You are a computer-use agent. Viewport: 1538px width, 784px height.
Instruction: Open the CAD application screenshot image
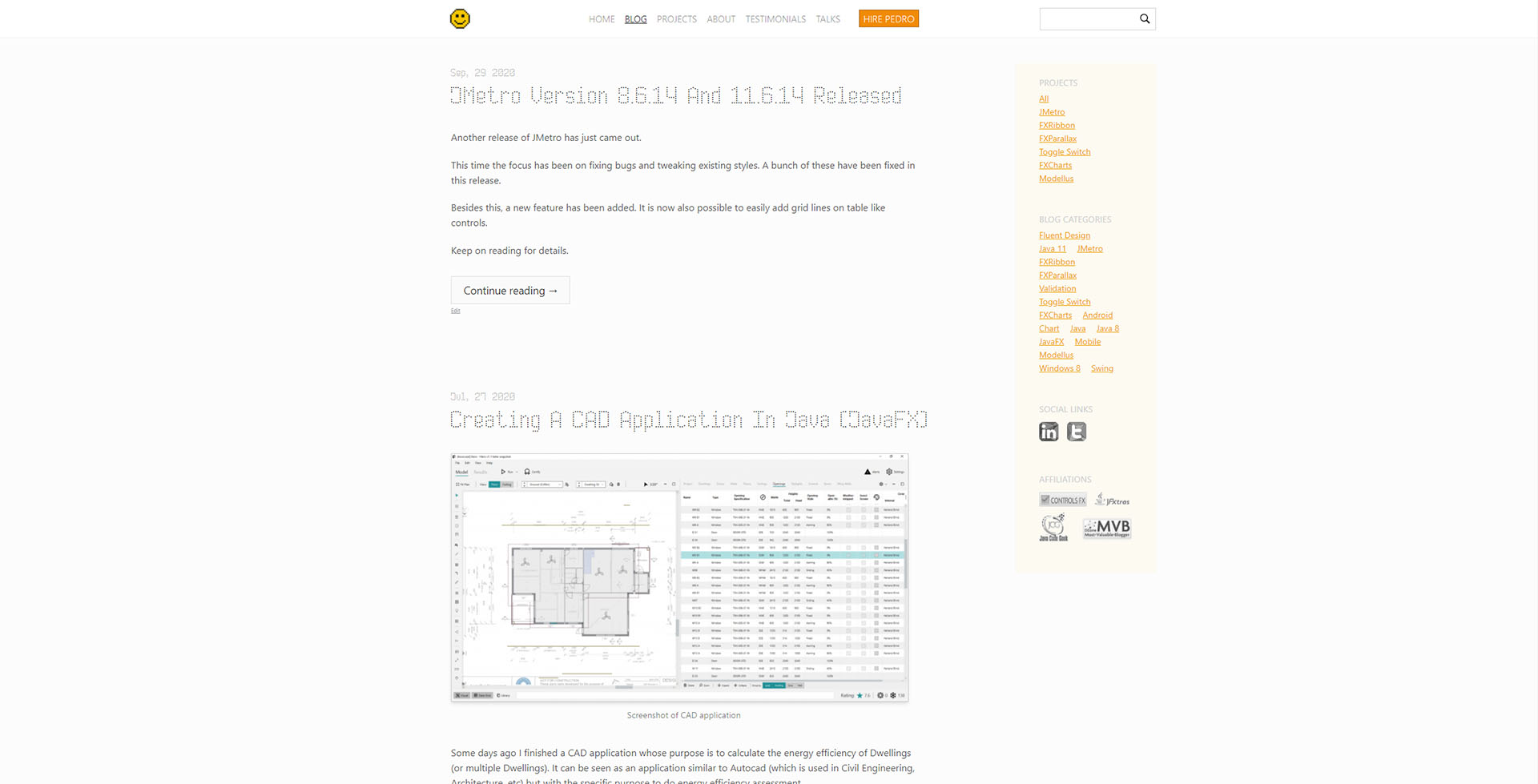[x=679, y=577]
